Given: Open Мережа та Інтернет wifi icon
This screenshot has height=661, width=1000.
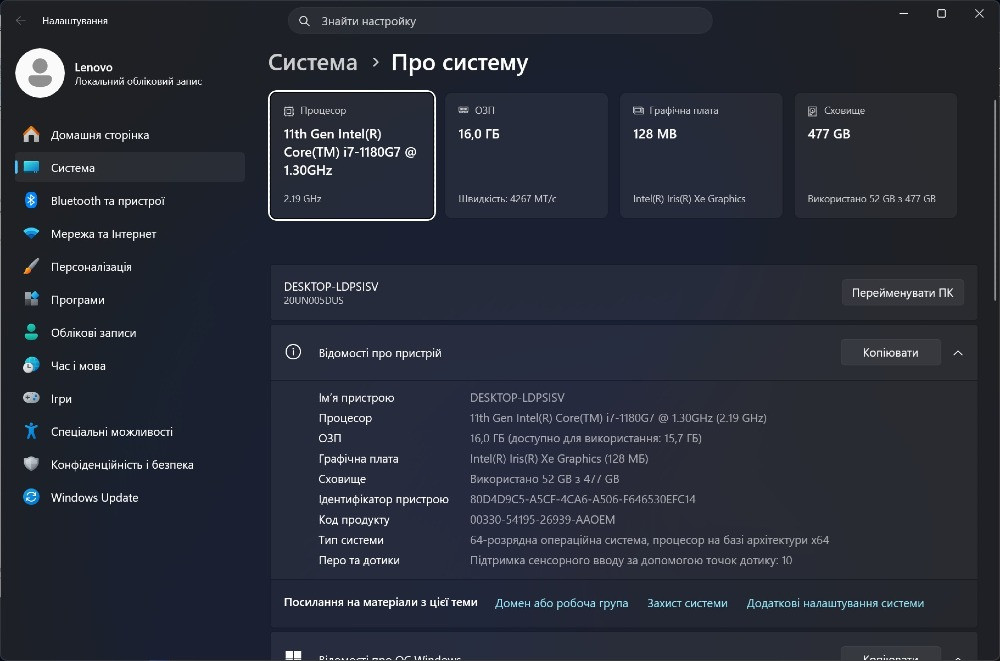Looking at the screenshot, I should tap(31, 234).
